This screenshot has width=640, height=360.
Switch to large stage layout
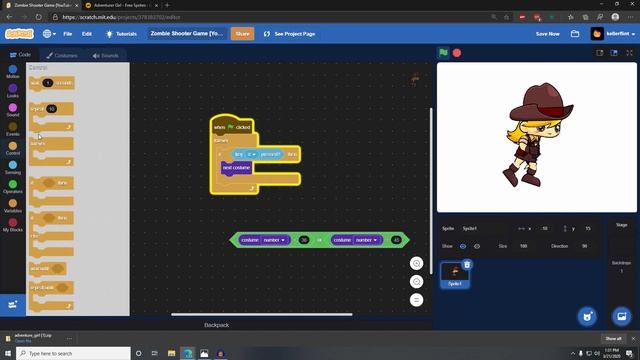point(614,53)
